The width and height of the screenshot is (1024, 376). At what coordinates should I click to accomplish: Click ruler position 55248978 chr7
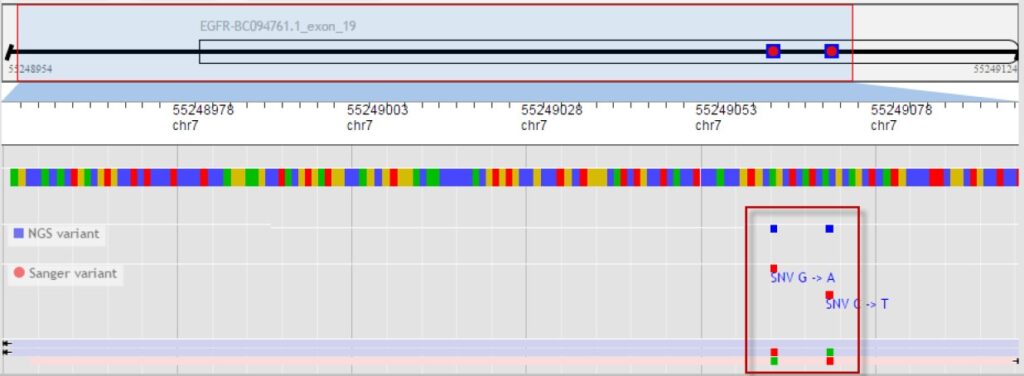pyautogui.click(x=203, y=118)
